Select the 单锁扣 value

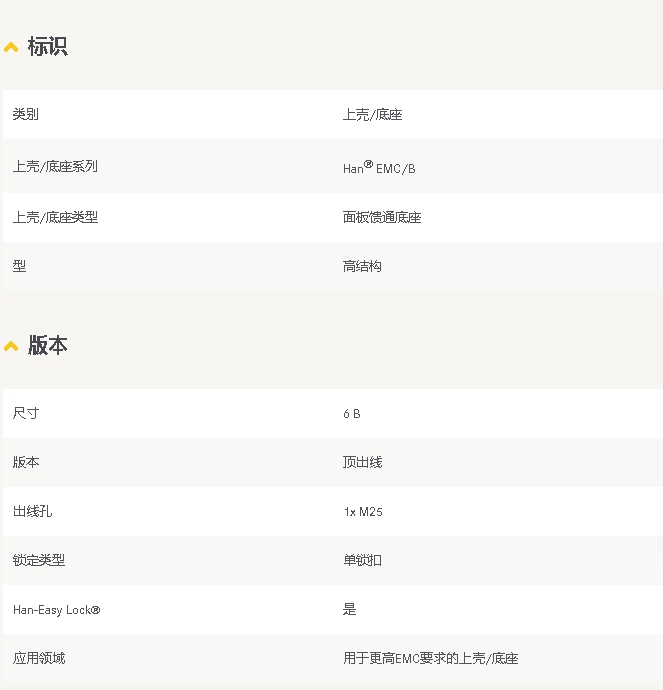tap(363, 560)
